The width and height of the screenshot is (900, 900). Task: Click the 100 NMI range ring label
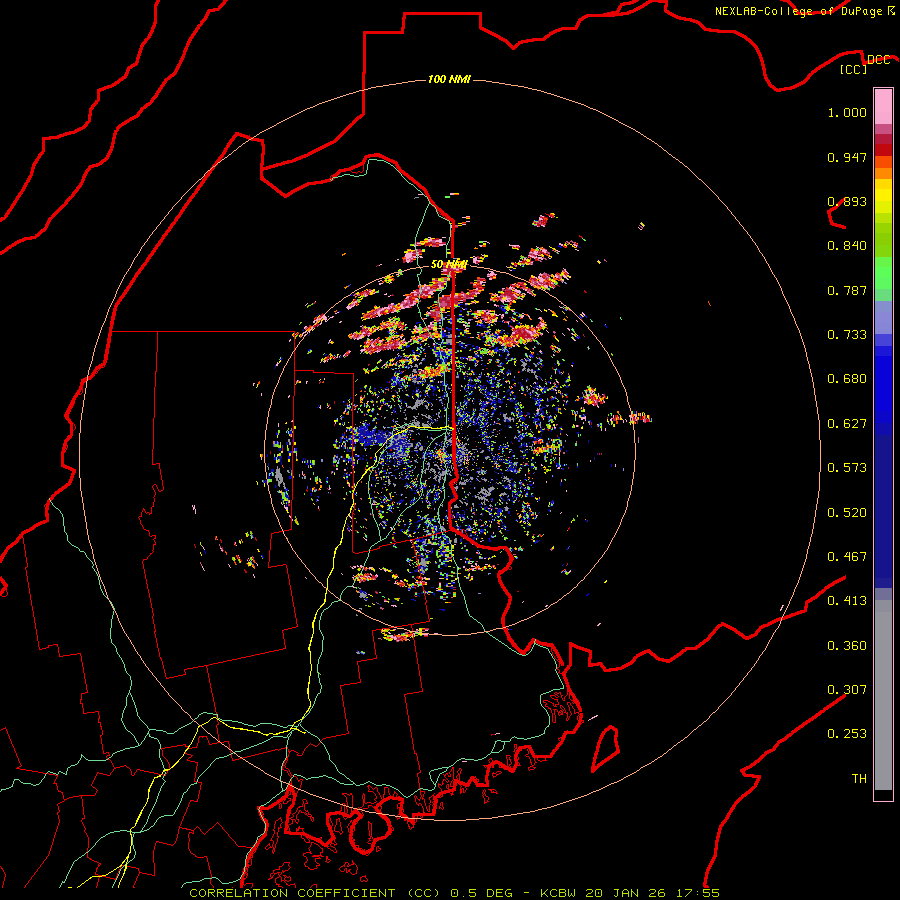pos(449,79)
